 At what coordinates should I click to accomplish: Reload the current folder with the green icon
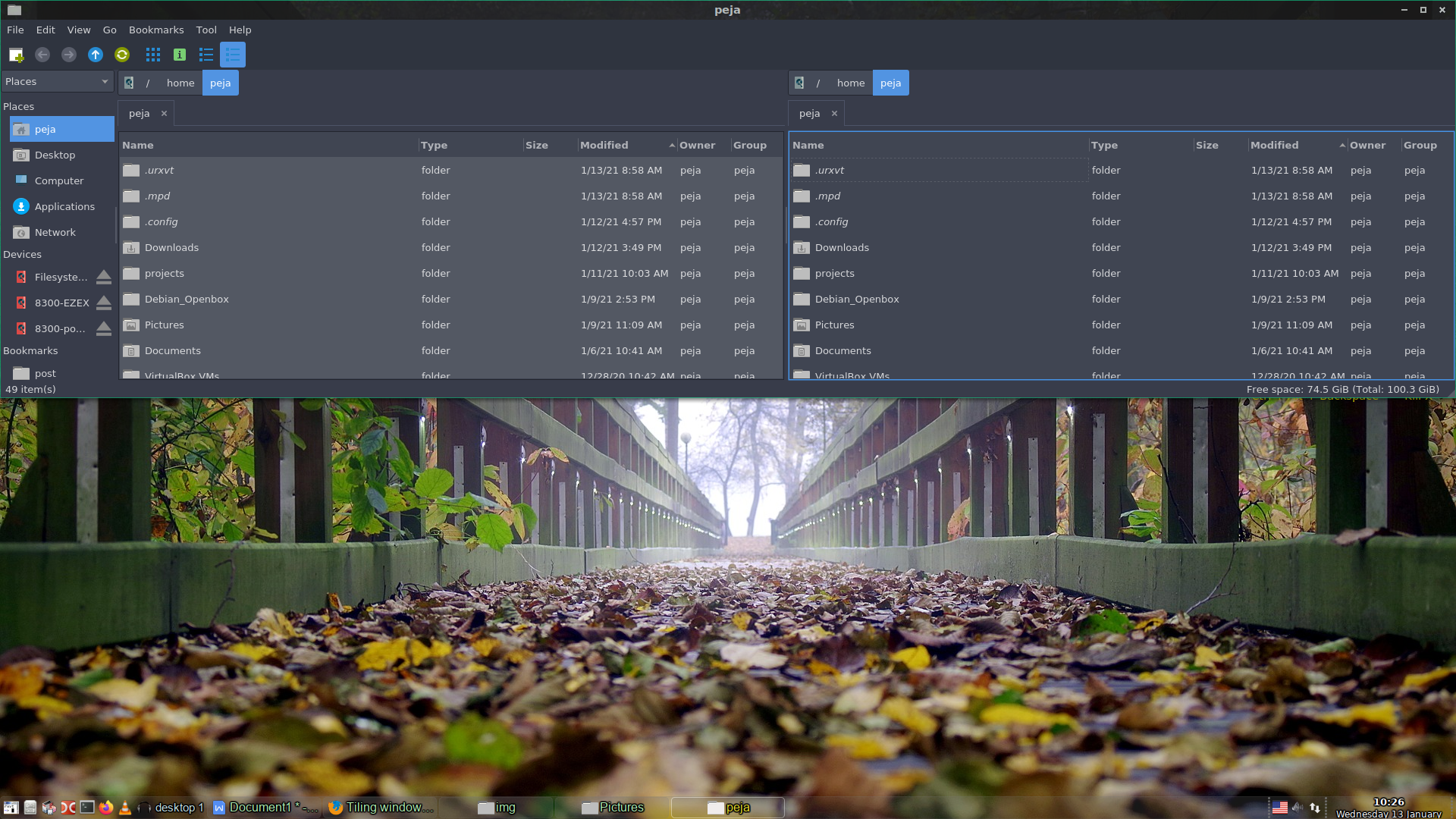click(x=122, y=55)
